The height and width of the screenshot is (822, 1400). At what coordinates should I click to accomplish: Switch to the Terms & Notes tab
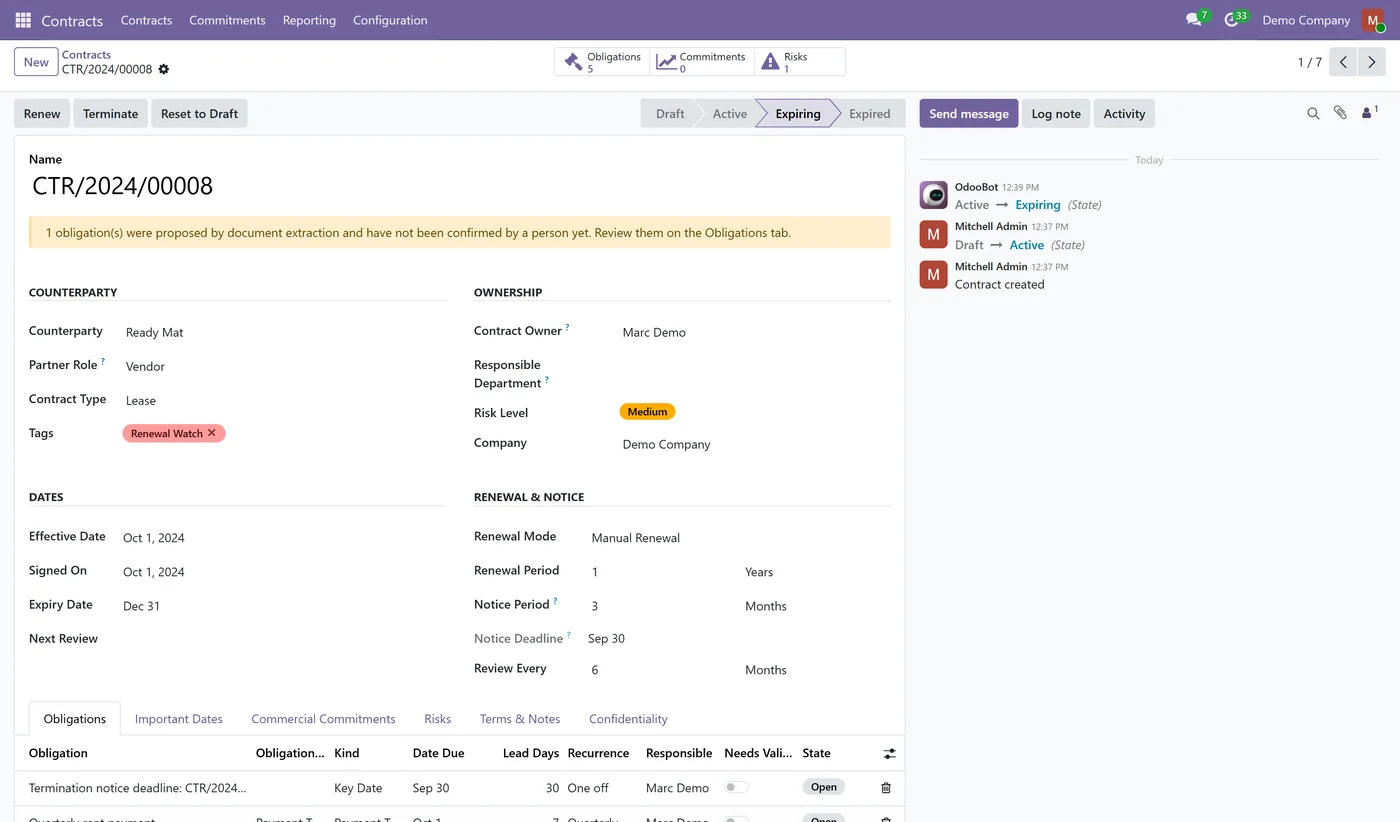pos(520,719)
